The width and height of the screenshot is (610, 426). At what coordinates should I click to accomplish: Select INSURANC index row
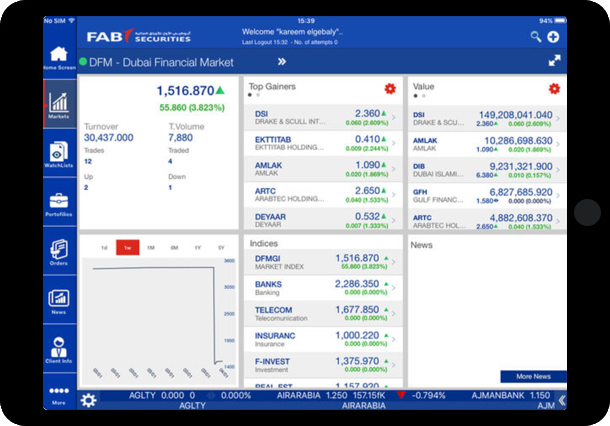point(323,339)
